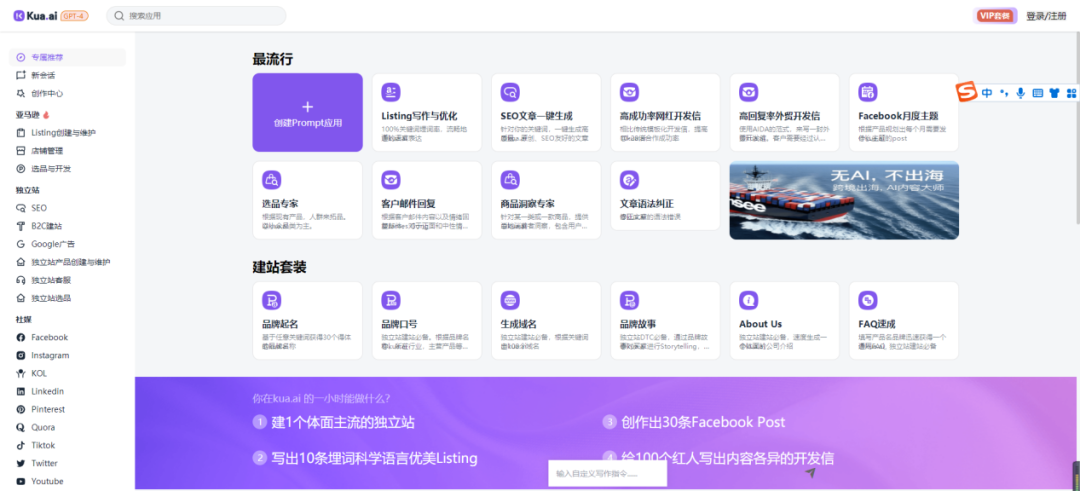Click the 品牌故事 card icon
This screenshot has width=1080, height=491.
(x=629, y=300)
